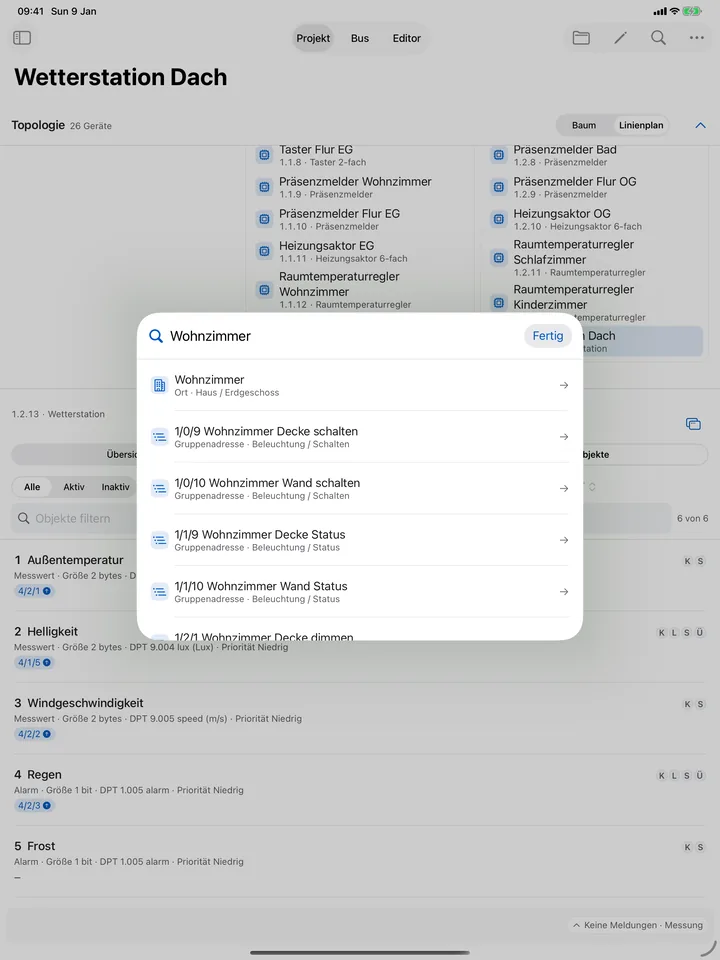The height and width of the screenshot is (960, 720).
Task: Click the search popup magnifier icon
Action: (156, 336)
